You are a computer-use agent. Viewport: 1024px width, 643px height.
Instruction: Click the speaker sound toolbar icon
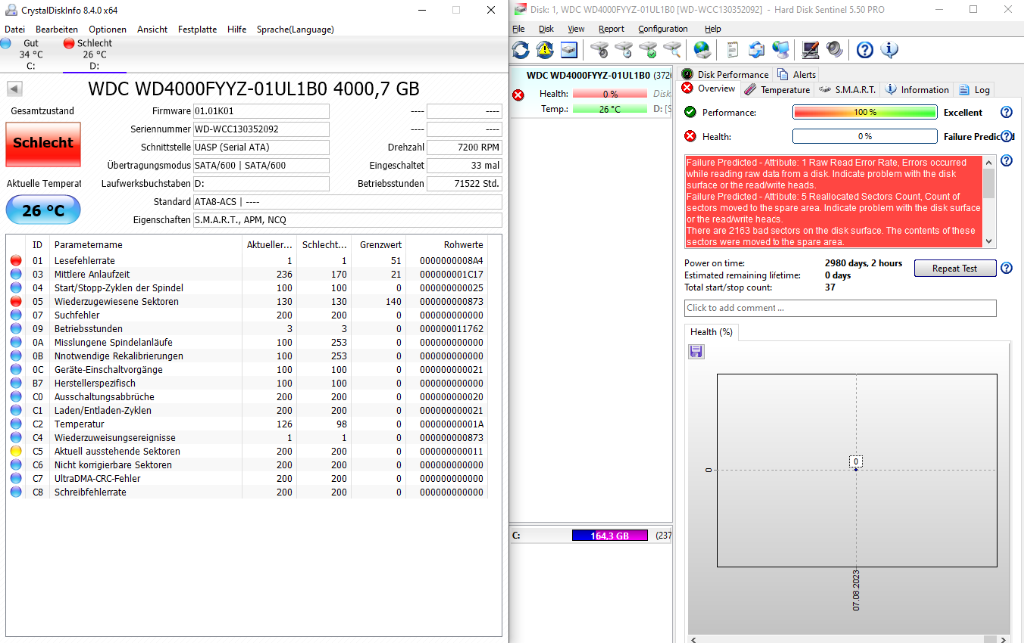(x=835, y=50)
